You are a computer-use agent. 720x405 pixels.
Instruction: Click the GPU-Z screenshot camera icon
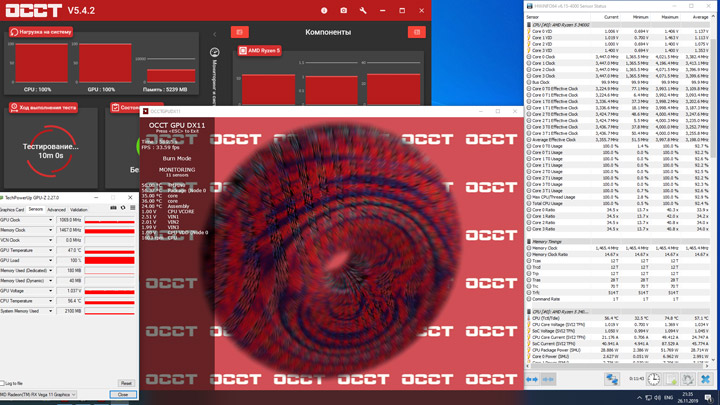coord(113,208)
